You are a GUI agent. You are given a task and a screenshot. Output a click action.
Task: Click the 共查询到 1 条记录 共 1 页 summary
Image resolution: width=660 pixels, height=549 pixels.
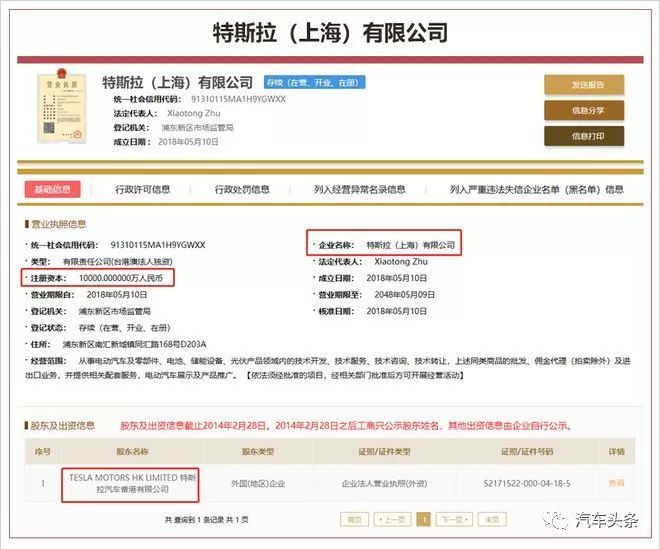pos(206,520)
